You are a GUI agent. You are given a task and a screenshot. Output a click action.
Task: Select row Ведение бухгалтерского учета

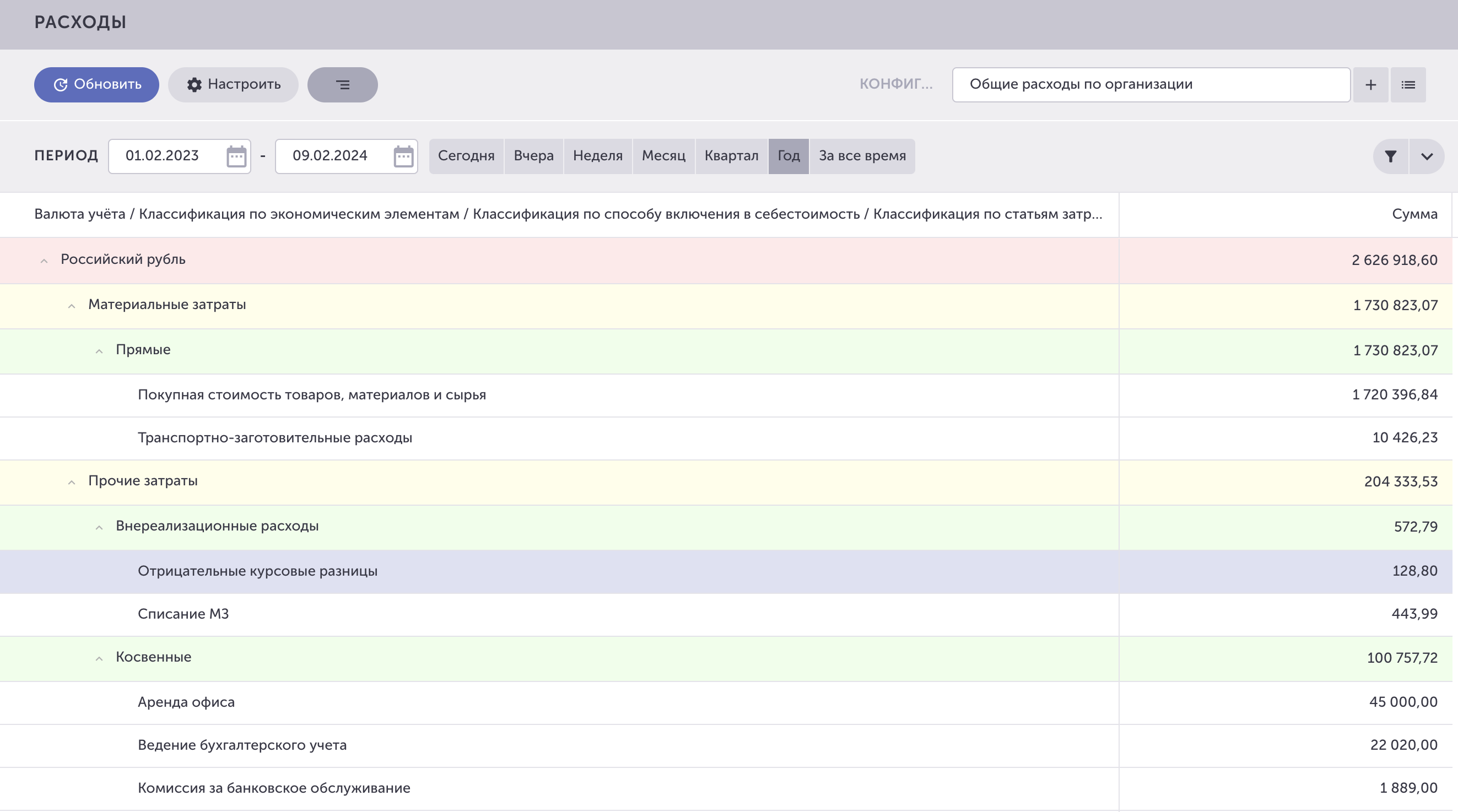(726, 746)
